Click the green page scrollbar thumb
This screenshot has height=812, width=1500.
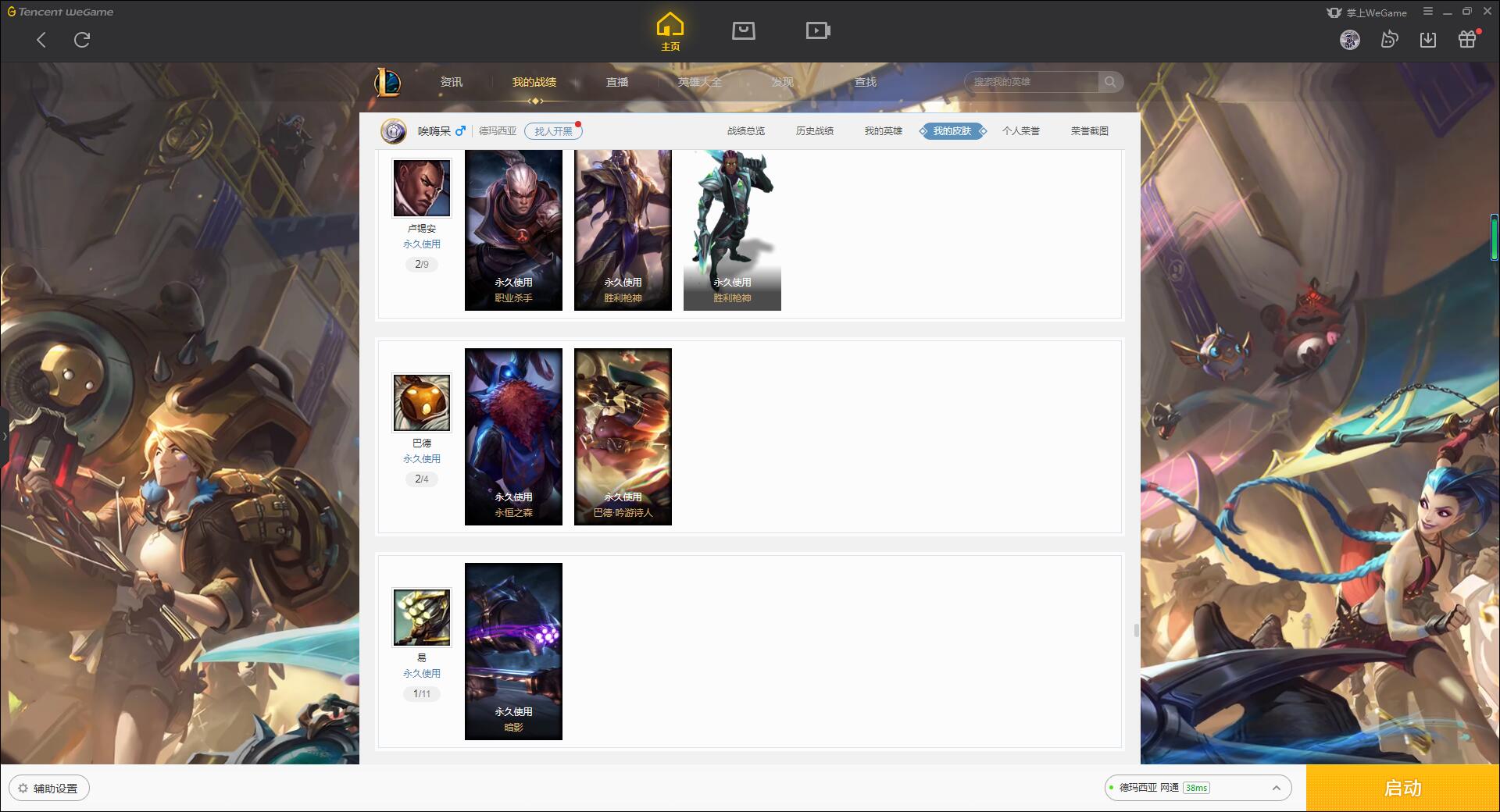point(1494,238)
